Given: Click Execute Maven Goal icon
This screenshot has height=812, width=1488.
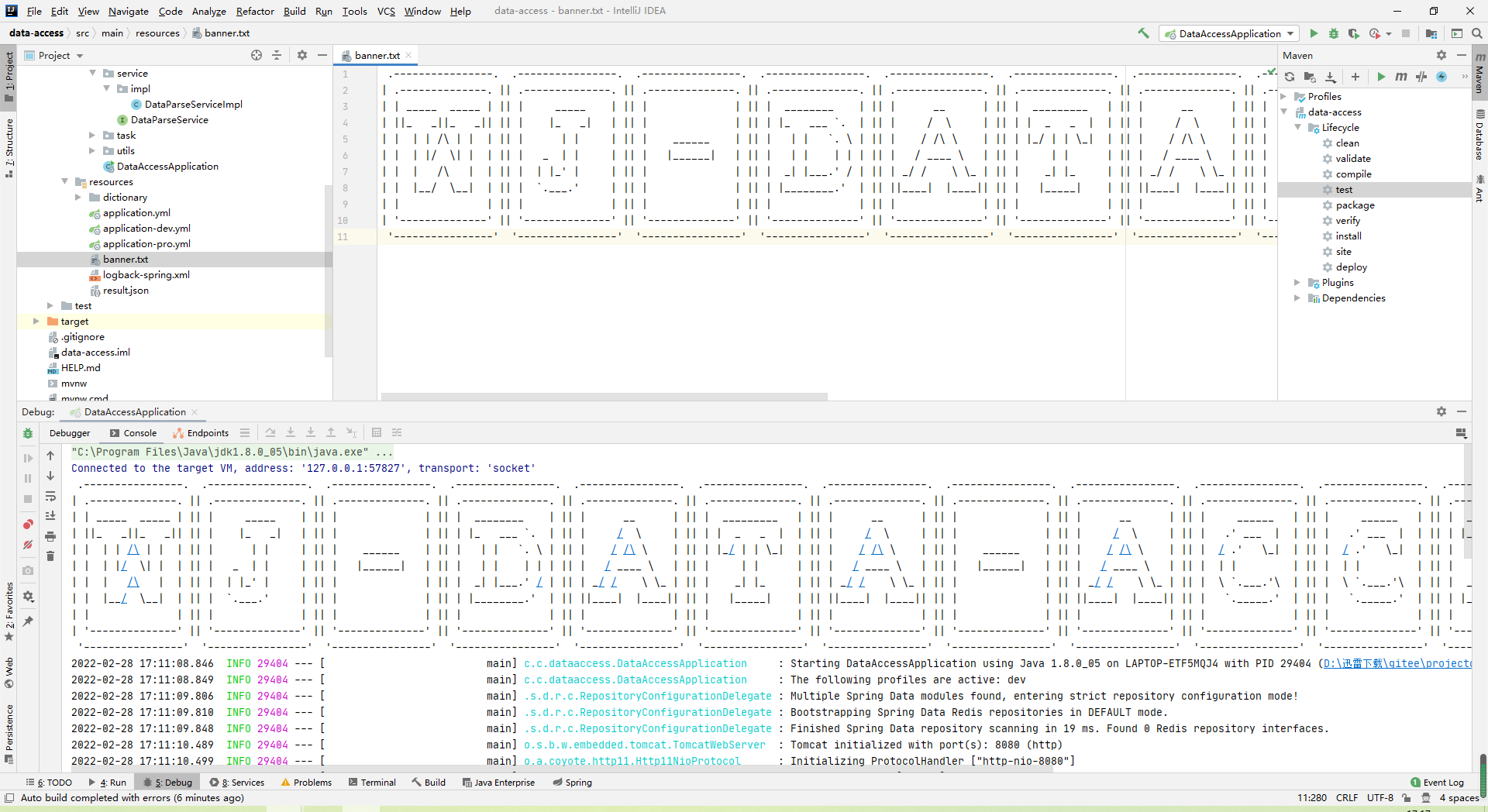Looking at the screenshot, I should point(1401,77).
